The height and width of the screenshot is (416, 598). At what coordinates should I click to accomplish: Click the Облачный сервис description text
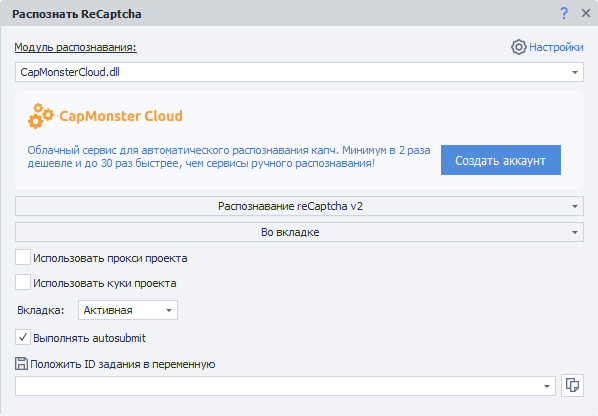pos(229,157)
